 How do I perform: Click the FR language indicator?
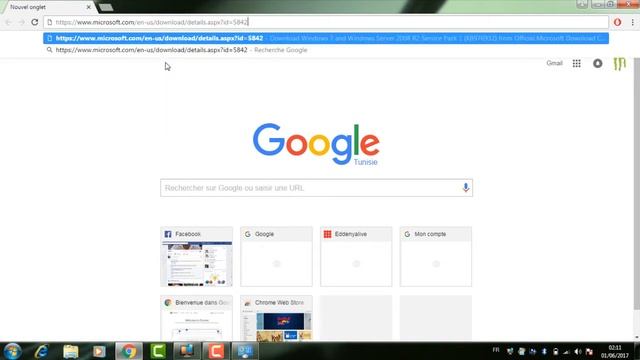(496, 350)
